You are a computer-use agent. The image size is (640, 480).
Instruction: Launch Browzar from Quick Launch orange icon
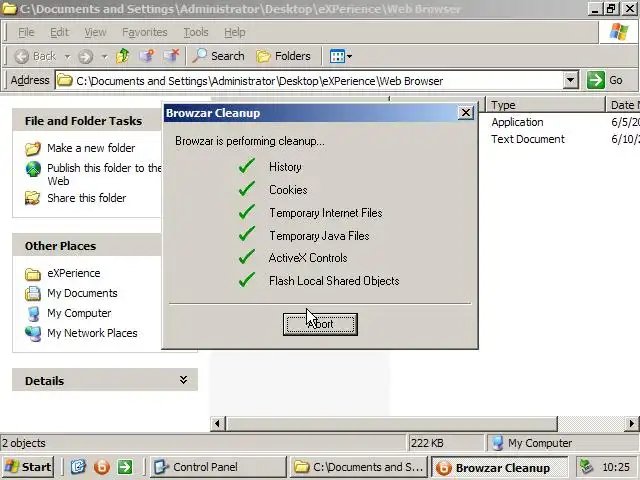(102, 467)
